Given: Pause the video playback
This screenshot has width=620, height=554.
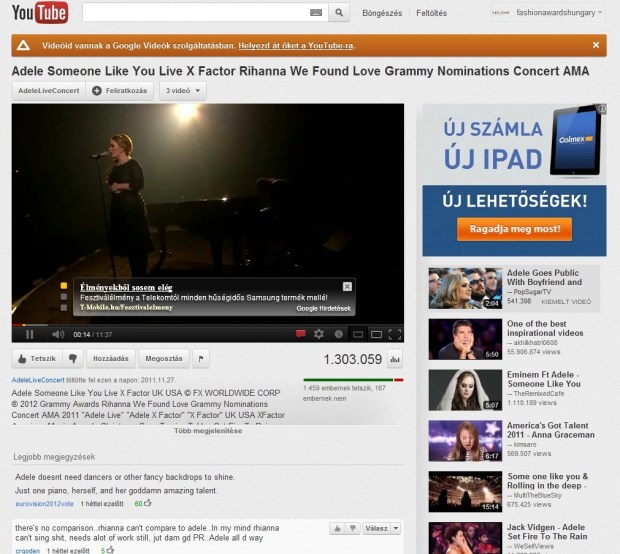Looking at the screenshot, I should pos(29,334).
